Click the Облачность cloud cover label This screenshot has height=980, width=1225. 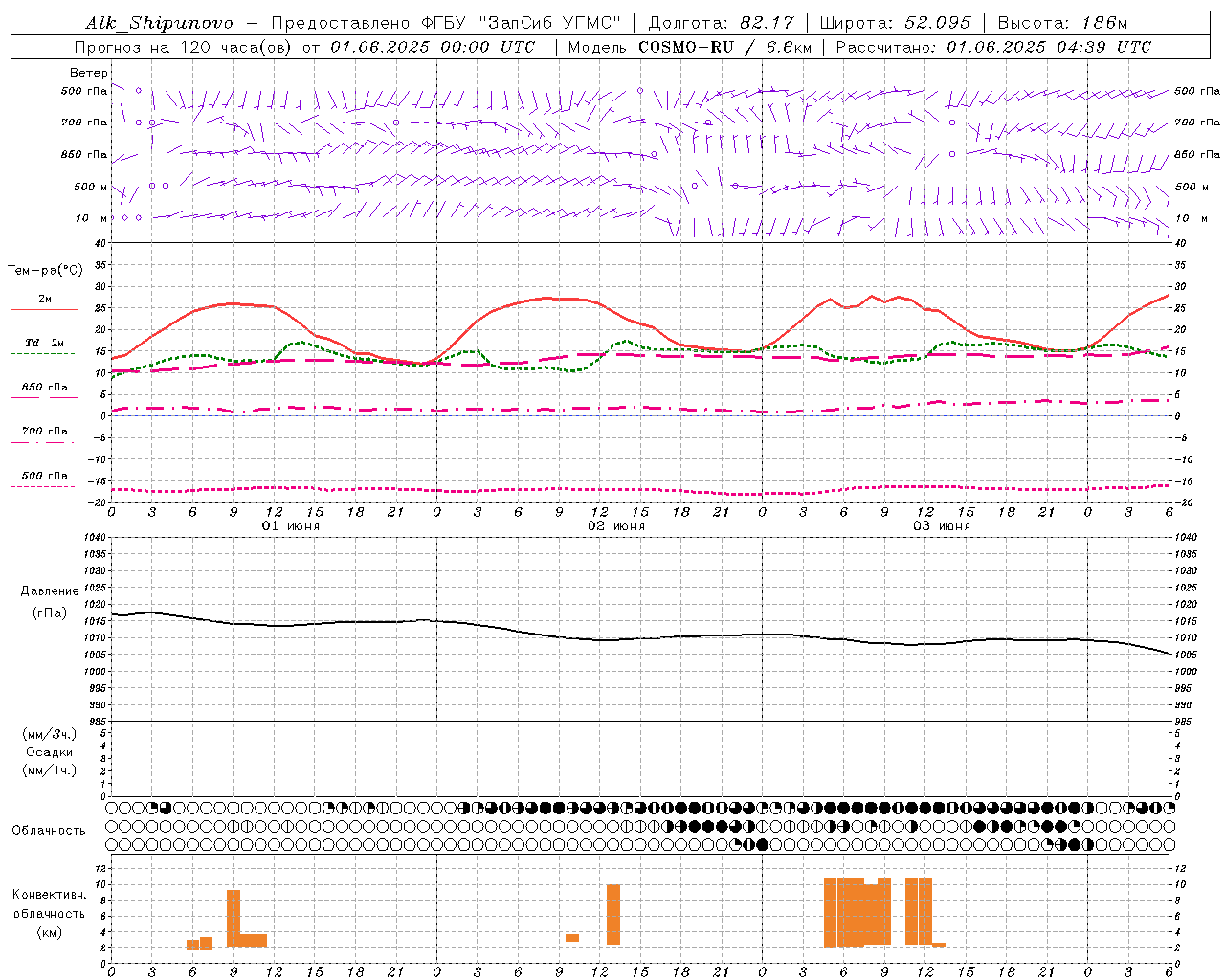(x=49, y=831)
